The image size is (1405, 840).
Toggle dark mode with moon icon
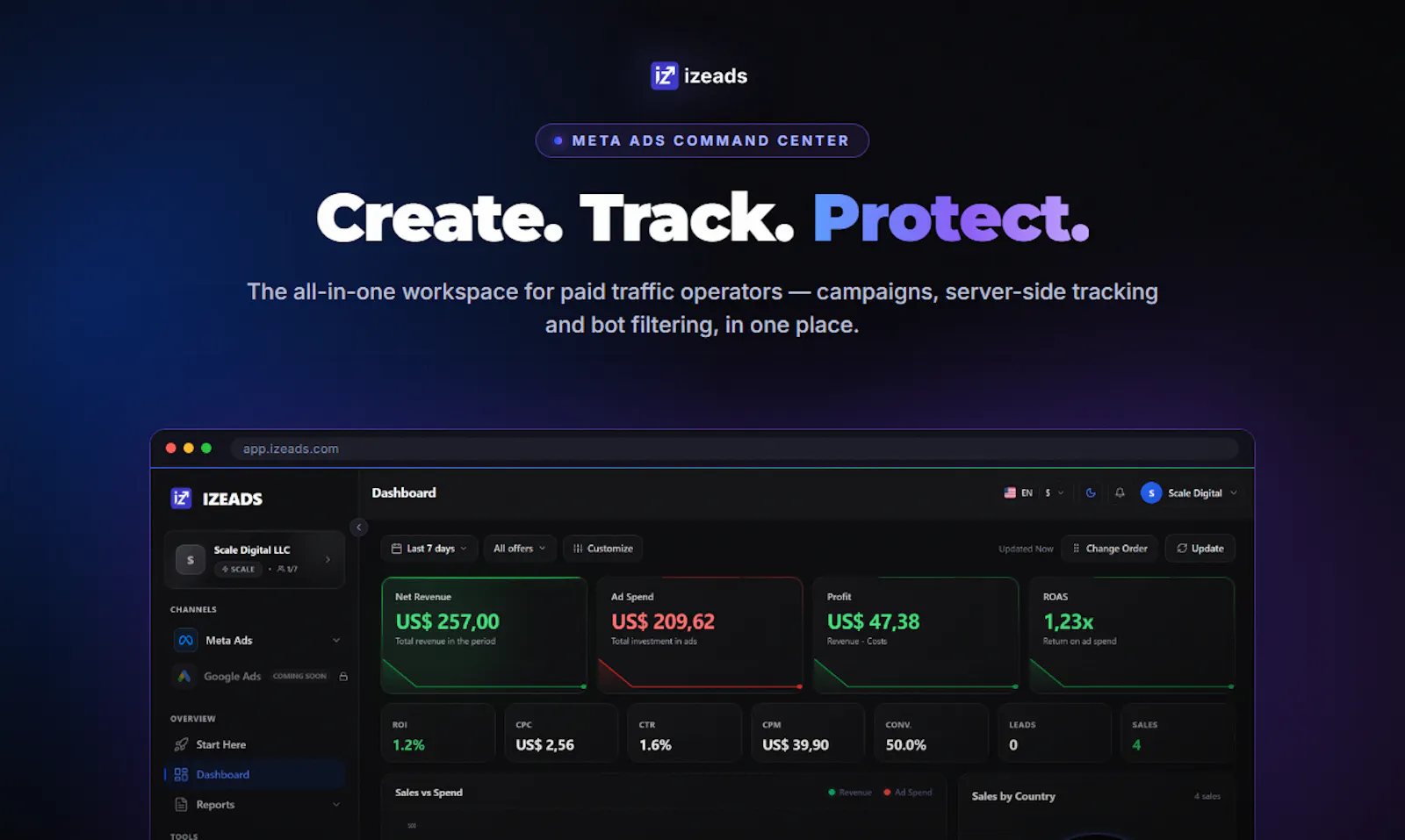1091,493
